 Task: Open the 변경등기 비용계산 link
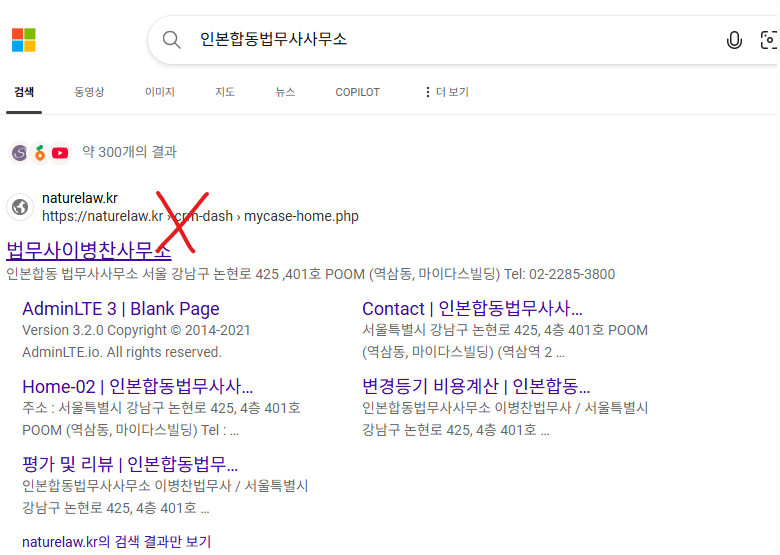click(476, 386)
